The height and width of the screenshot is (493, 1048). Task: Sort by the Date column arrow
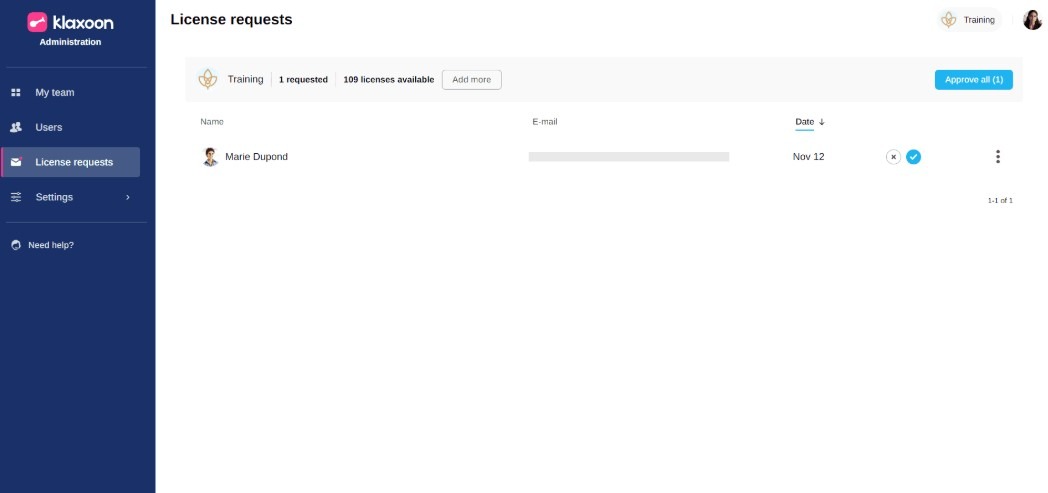(821, 122)
